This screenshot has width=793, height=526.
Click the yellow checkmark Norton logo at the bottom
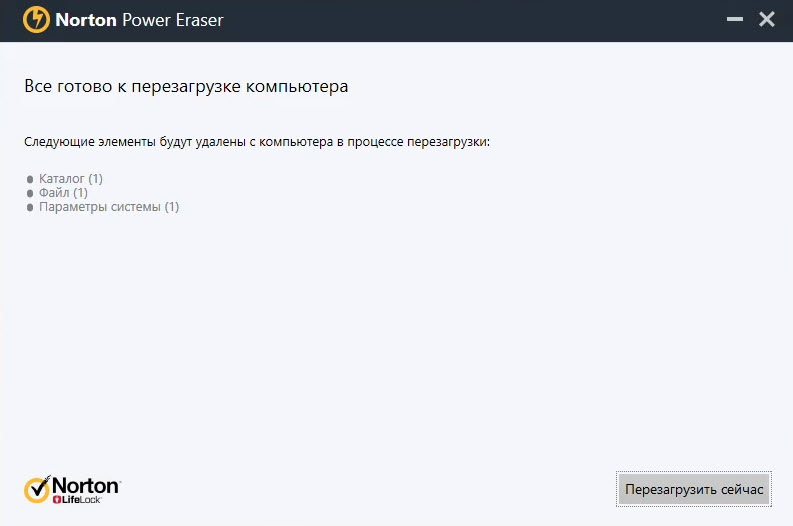[38, 489]
